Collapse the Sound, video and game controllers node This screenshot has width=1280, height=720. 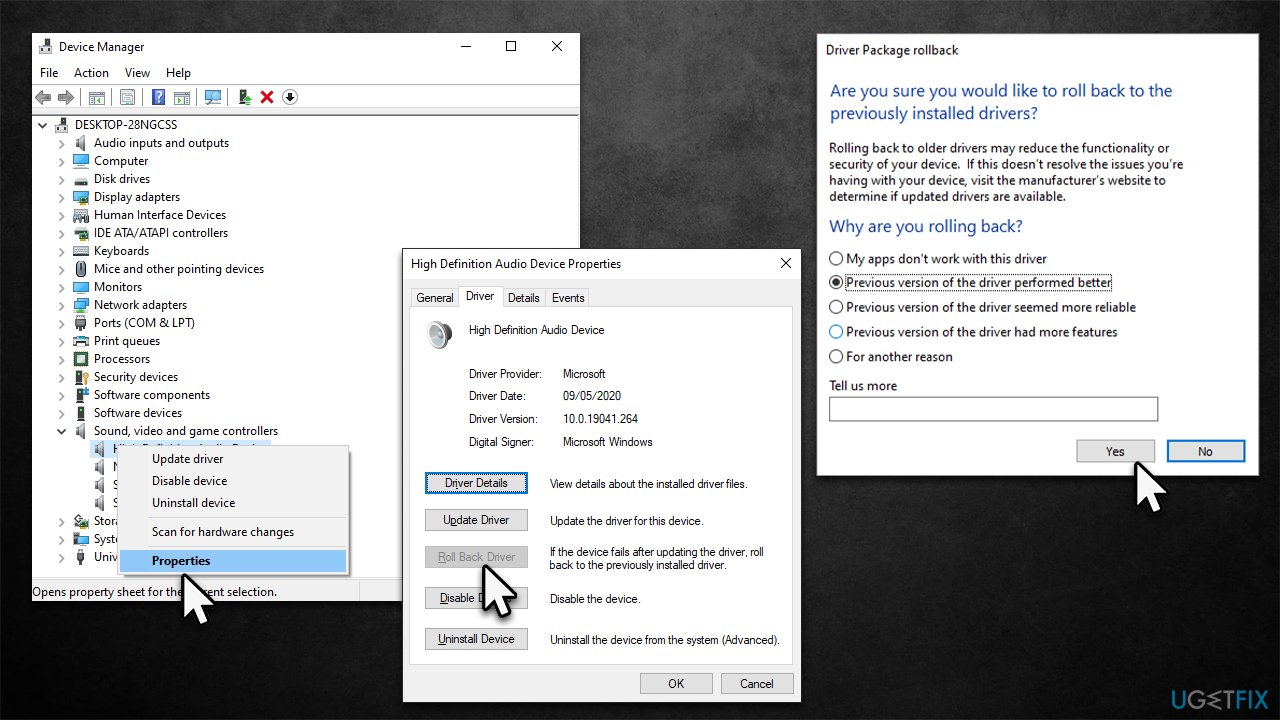tap(63, 430)
